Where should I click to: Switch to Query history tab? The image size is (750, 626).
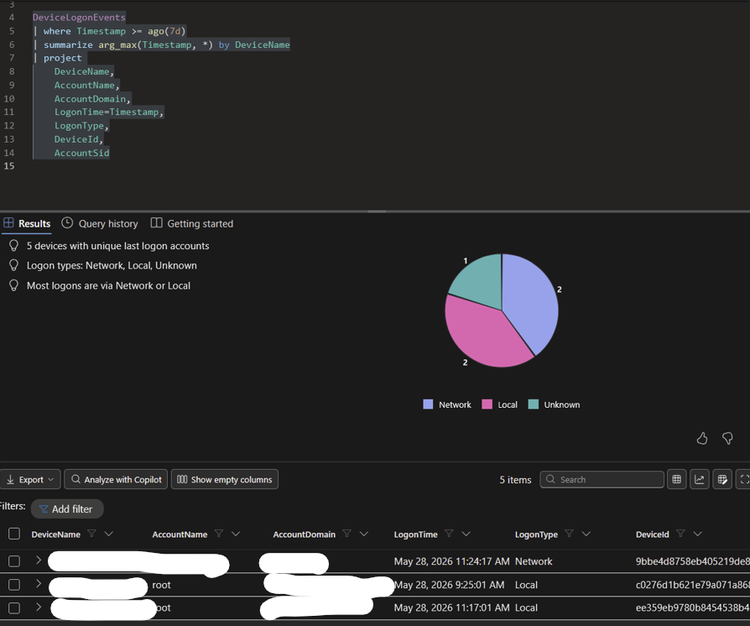point(100,223)
